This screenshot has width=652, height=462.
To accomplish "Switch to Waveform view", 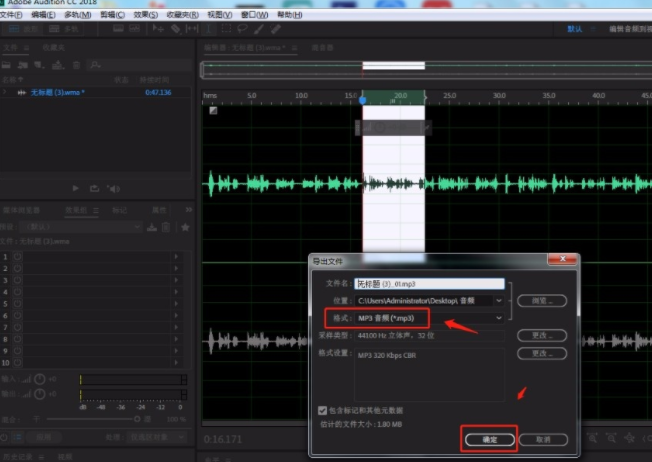I will point(22,29).
